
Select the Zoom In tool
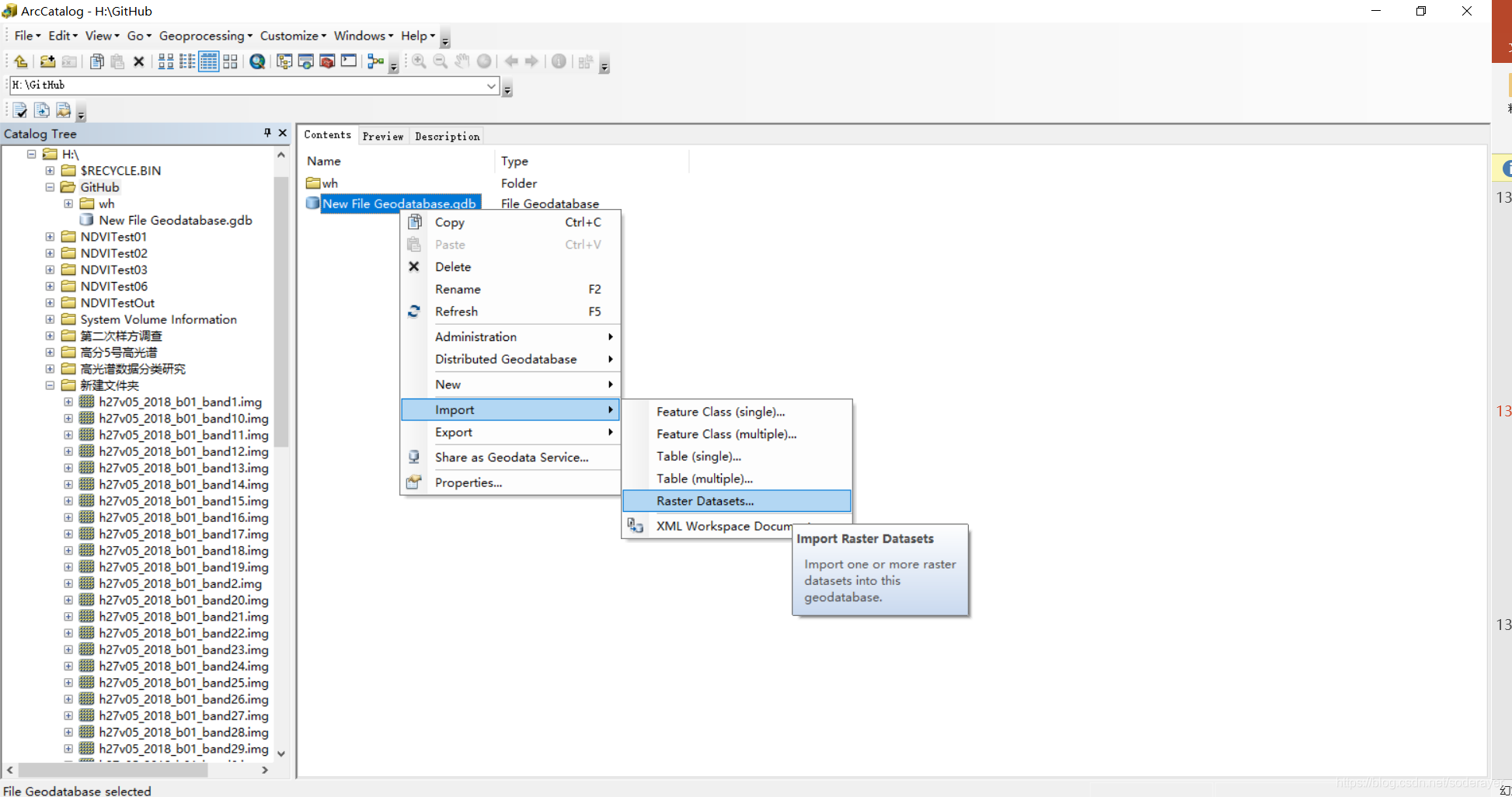[419, 61]
